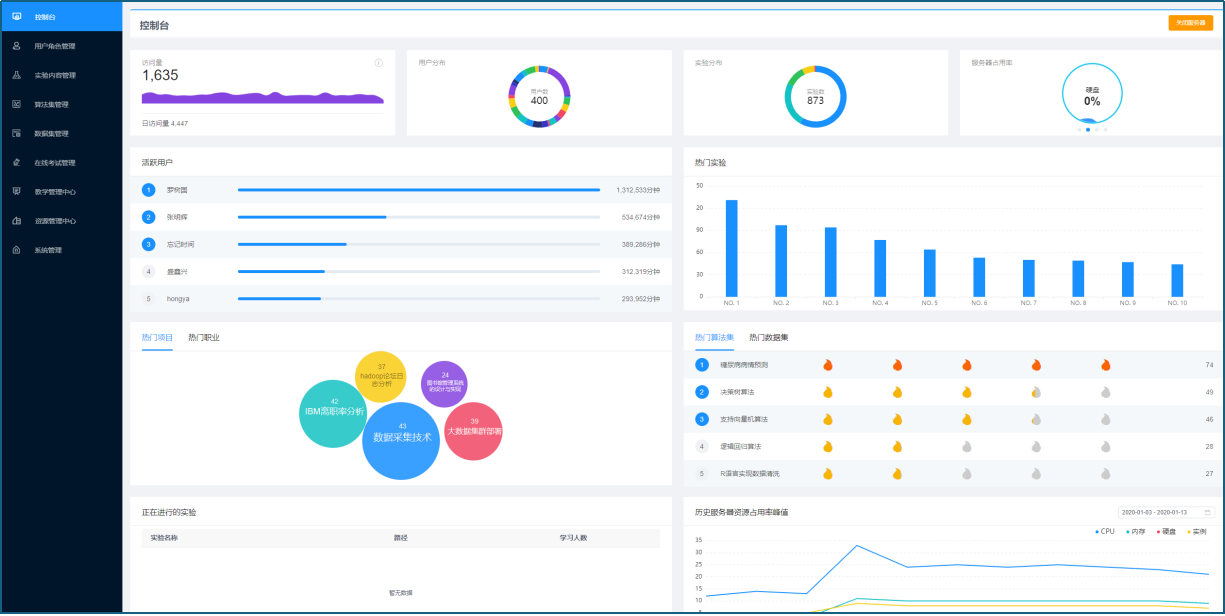Click the 实验内容管理 flask icon
The height and width of the screenshot is (616, 1225).
pyautogui.click(x=16, y=75)
